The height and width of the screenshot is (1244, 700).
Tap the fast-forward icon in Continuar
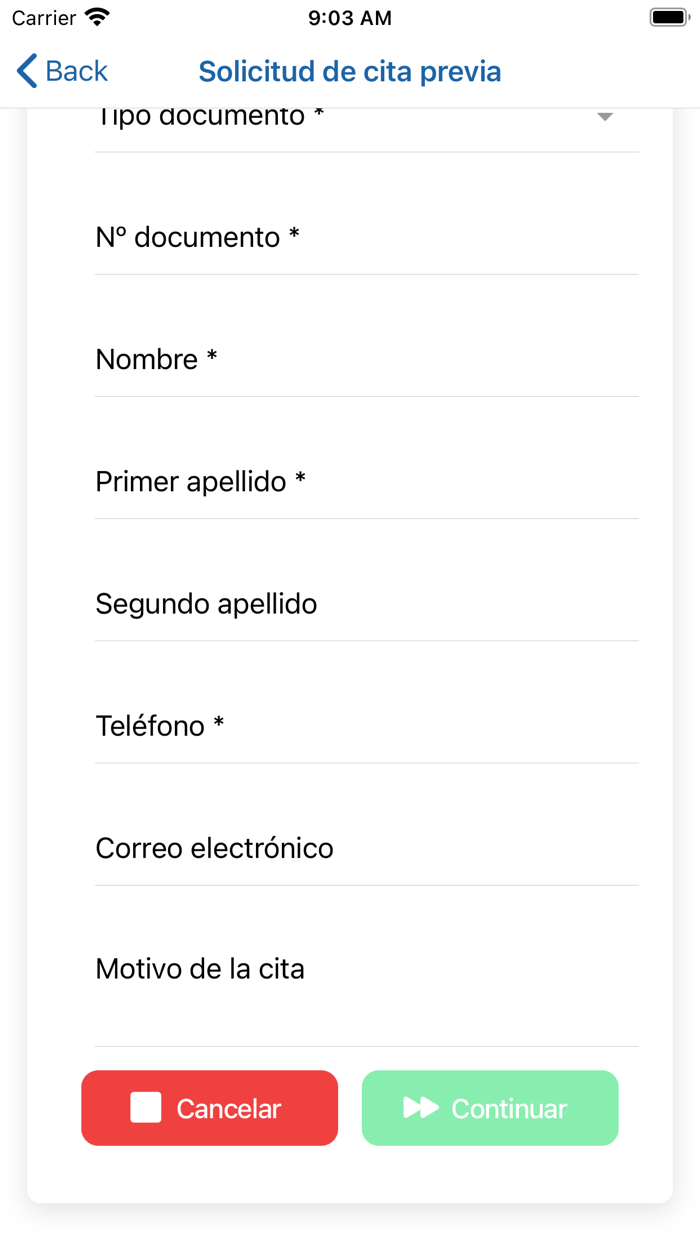coord(421,1108)
